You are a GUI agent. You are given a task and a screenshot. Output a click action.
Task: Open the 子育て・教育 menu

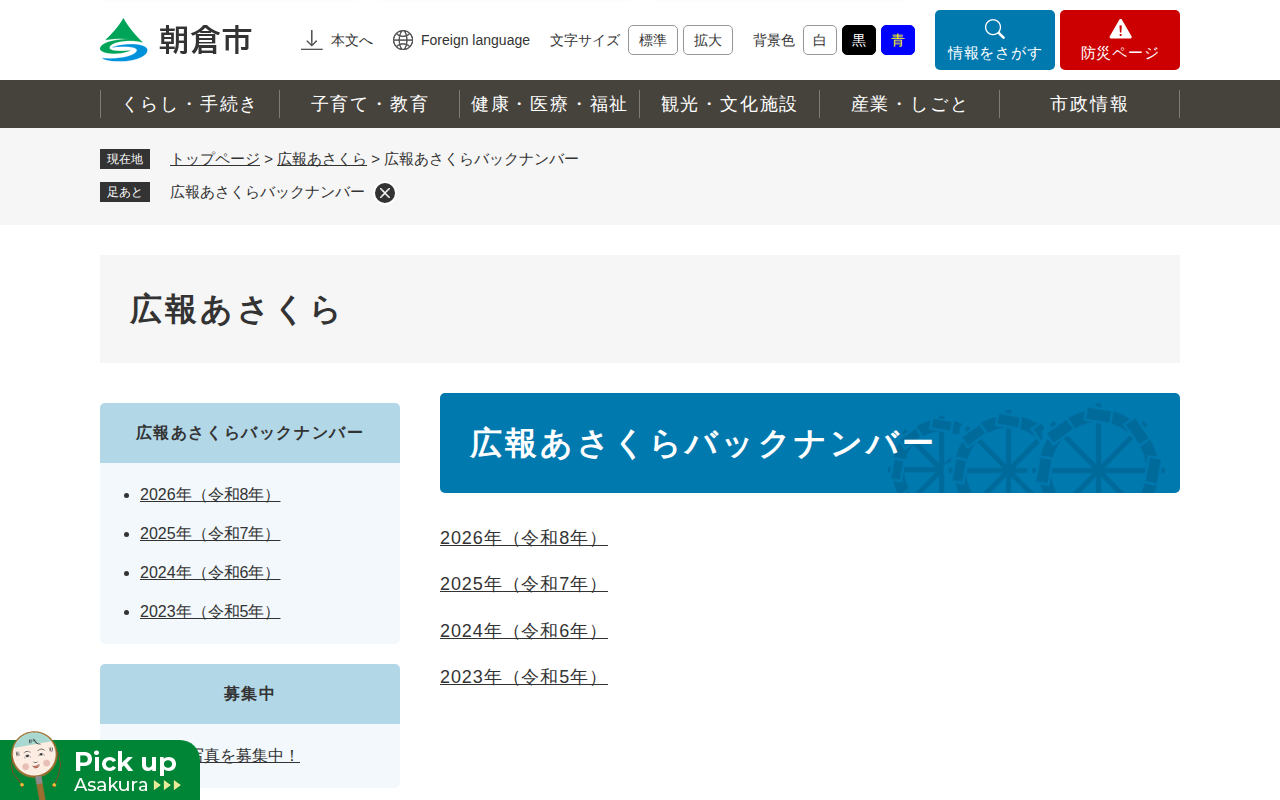[x=369, y=104]
